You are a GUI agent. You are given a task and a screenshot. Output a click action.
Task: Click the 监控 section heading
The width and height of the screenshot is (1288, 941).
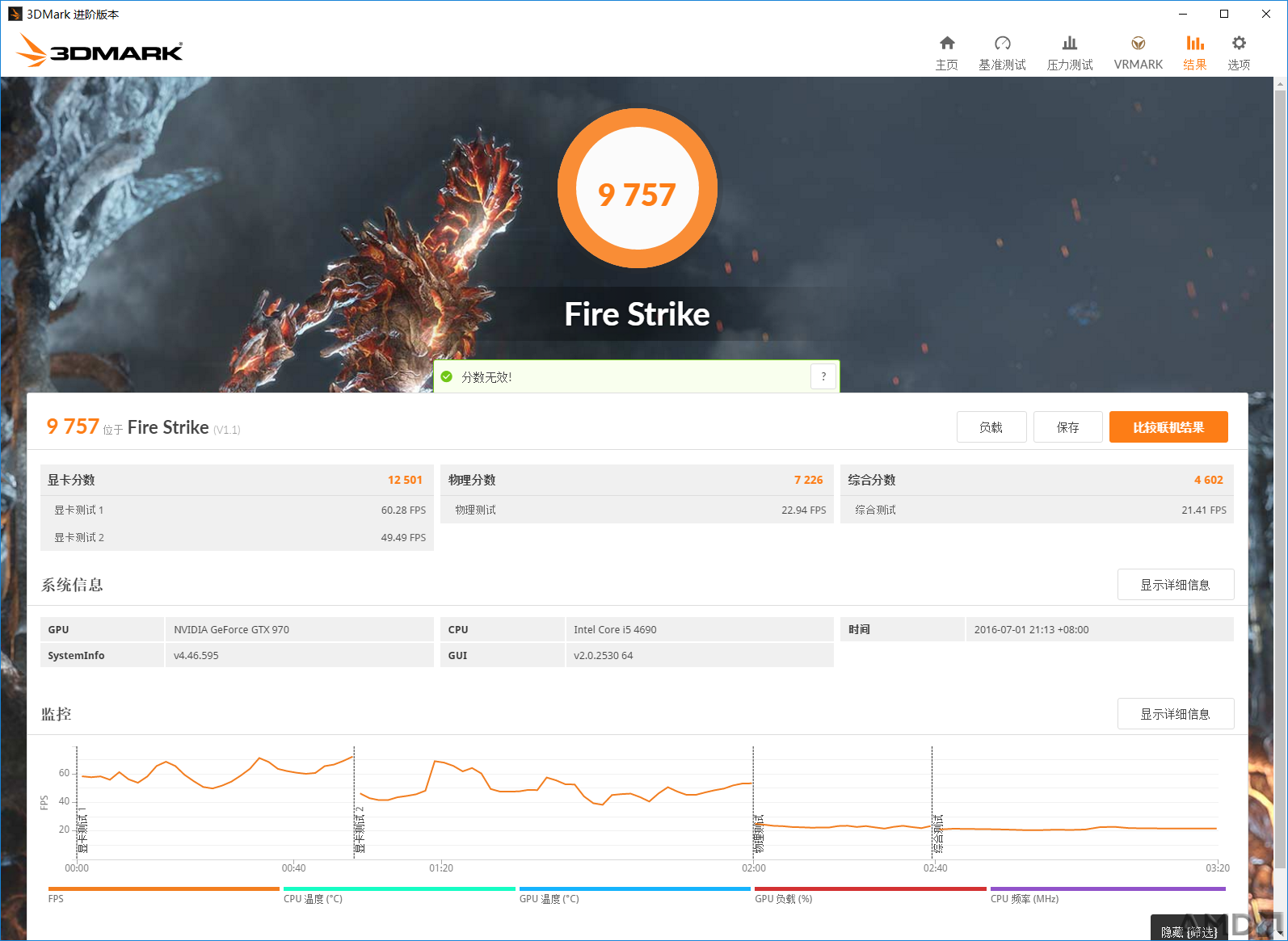pyautogui.click(x=57, y=714)
